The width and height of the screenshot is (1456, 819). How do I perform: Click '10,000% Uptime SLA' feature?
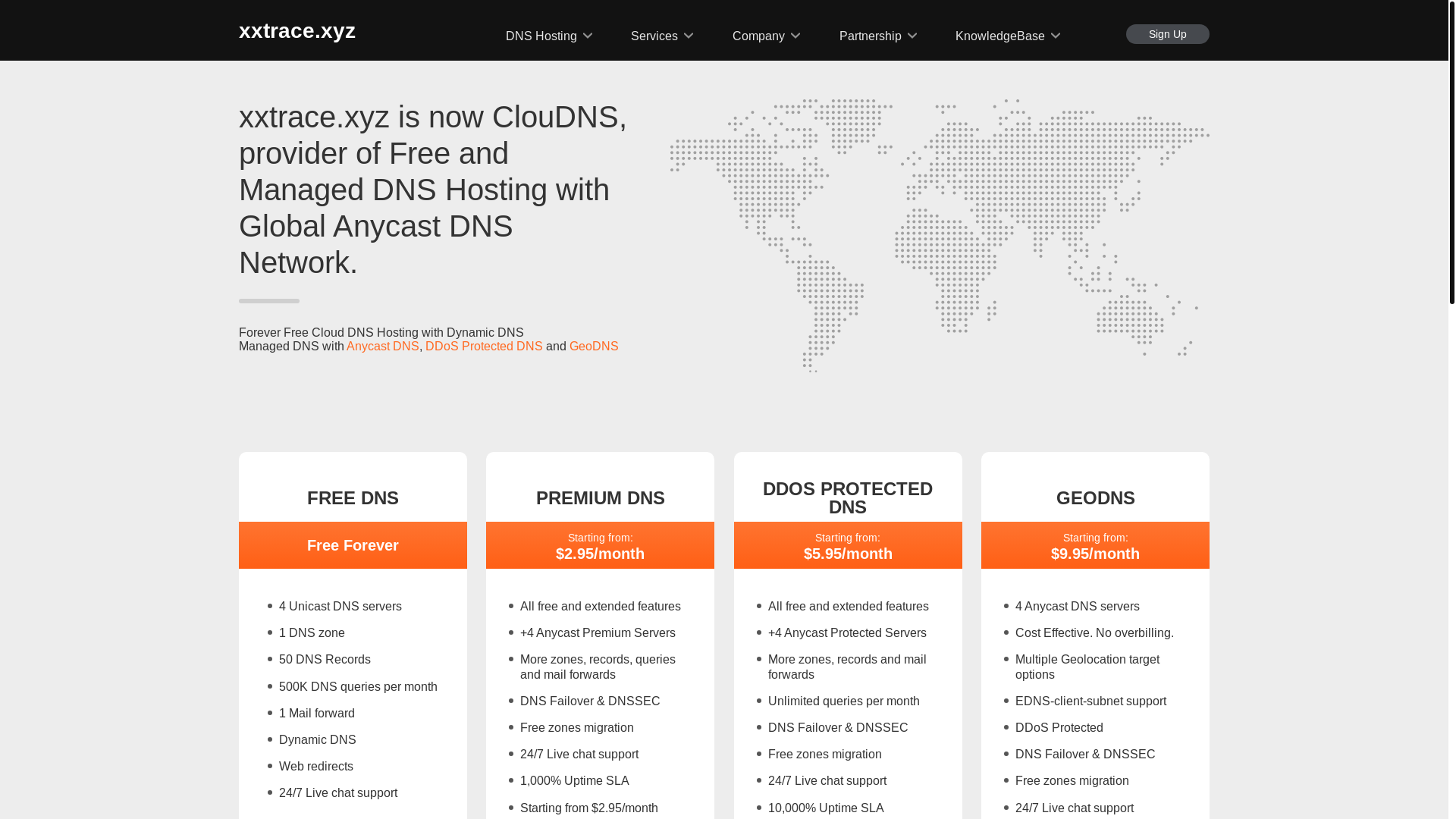[825, 808]
